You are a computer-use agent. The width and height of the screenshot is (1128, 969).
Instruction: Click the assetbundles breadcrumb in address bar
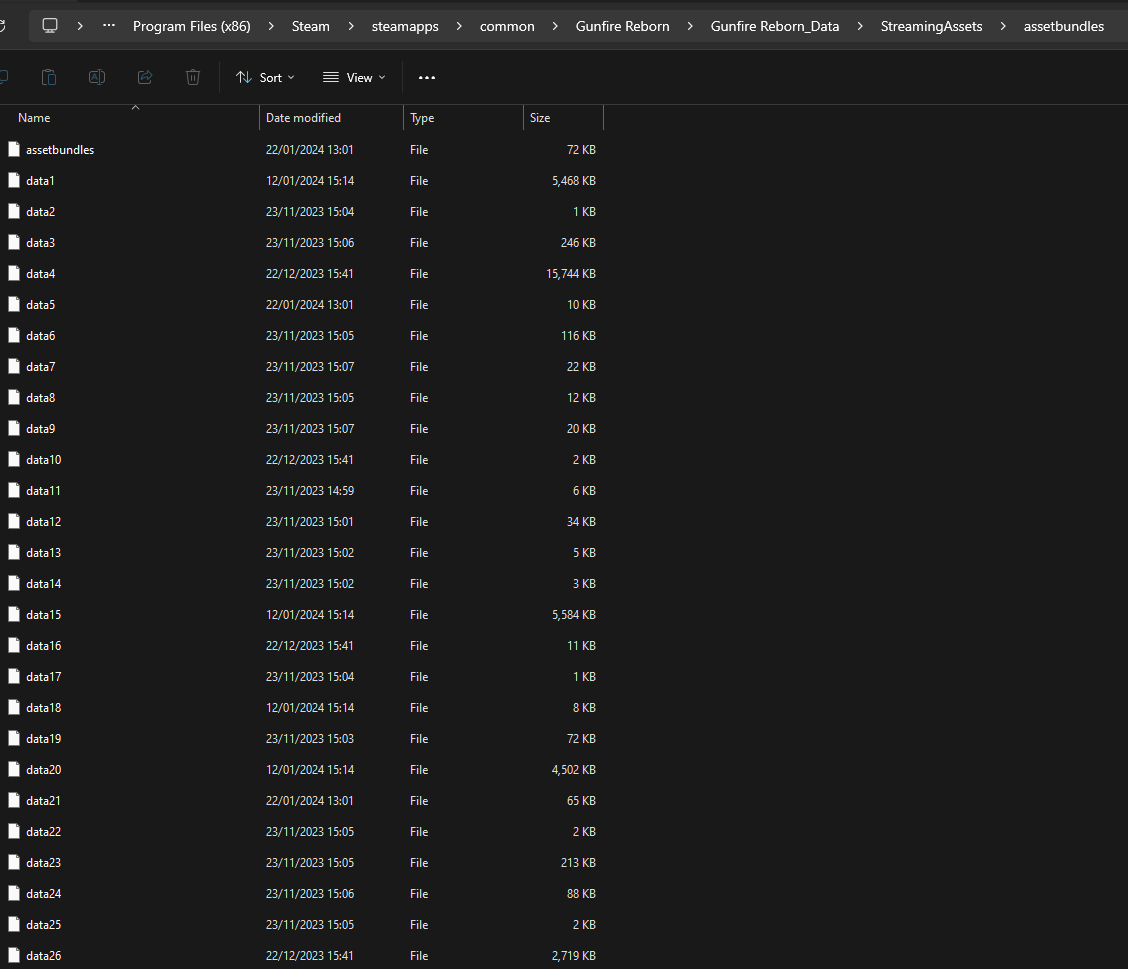[x=1064, y=26]
